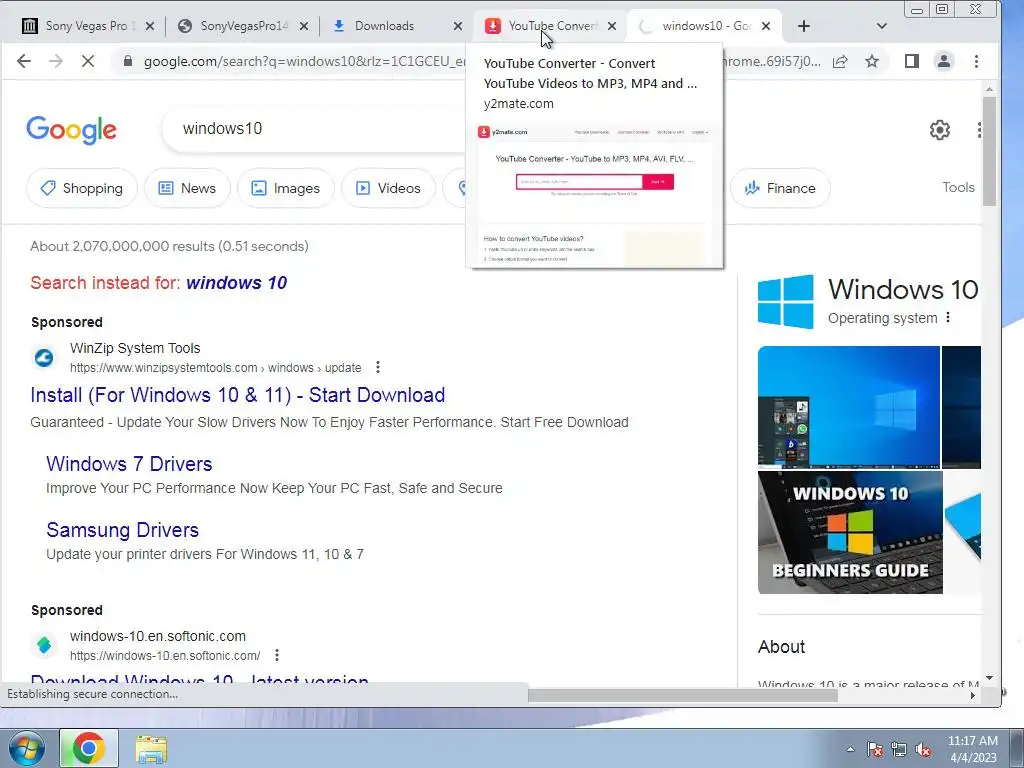Click the Chrome taskbar icon
This screenshot has height=768, width=1024.
89,748
